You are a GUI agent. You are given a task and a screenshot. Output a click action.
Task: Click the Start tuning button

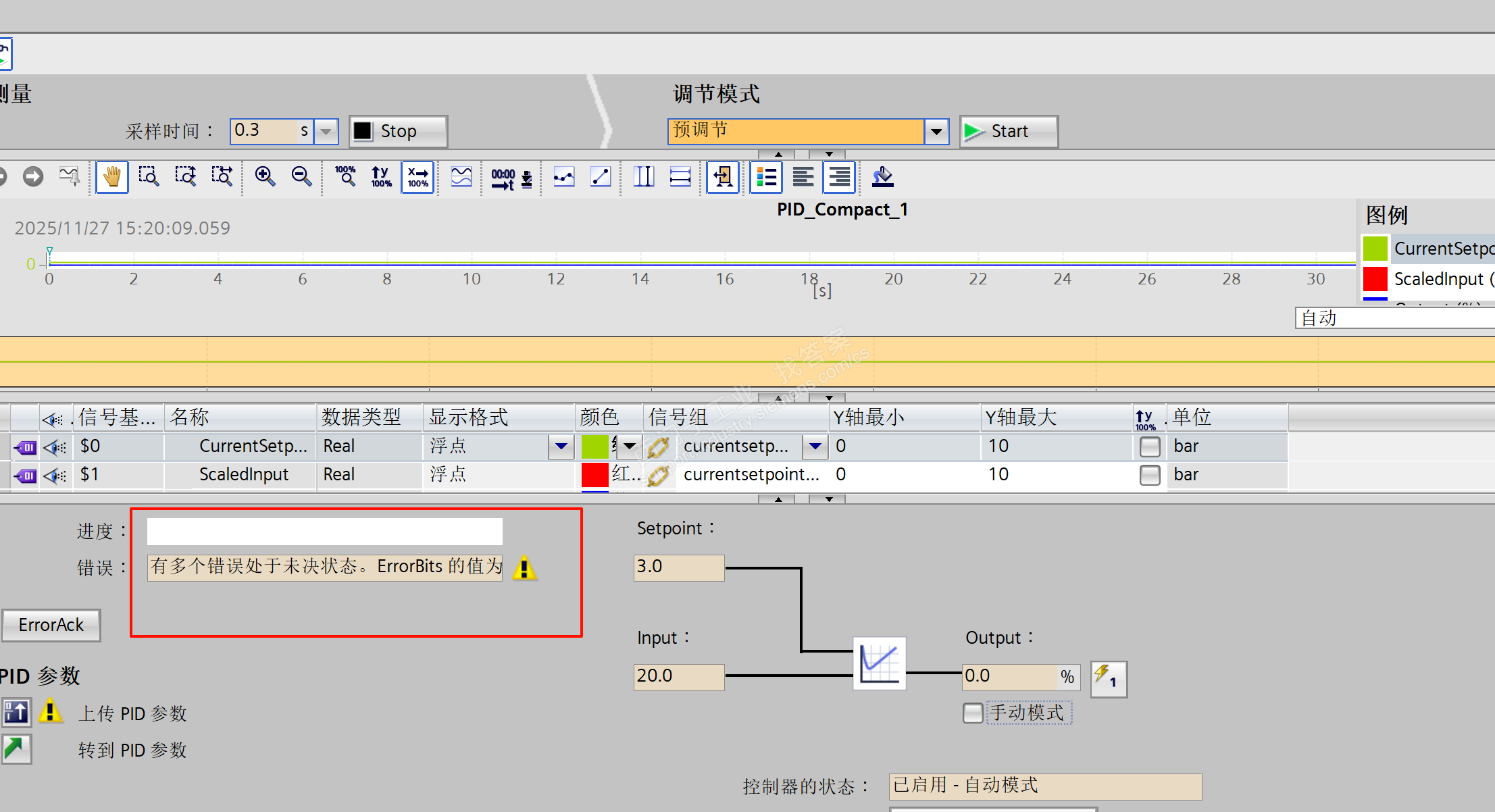click(x=1008, y=131)
